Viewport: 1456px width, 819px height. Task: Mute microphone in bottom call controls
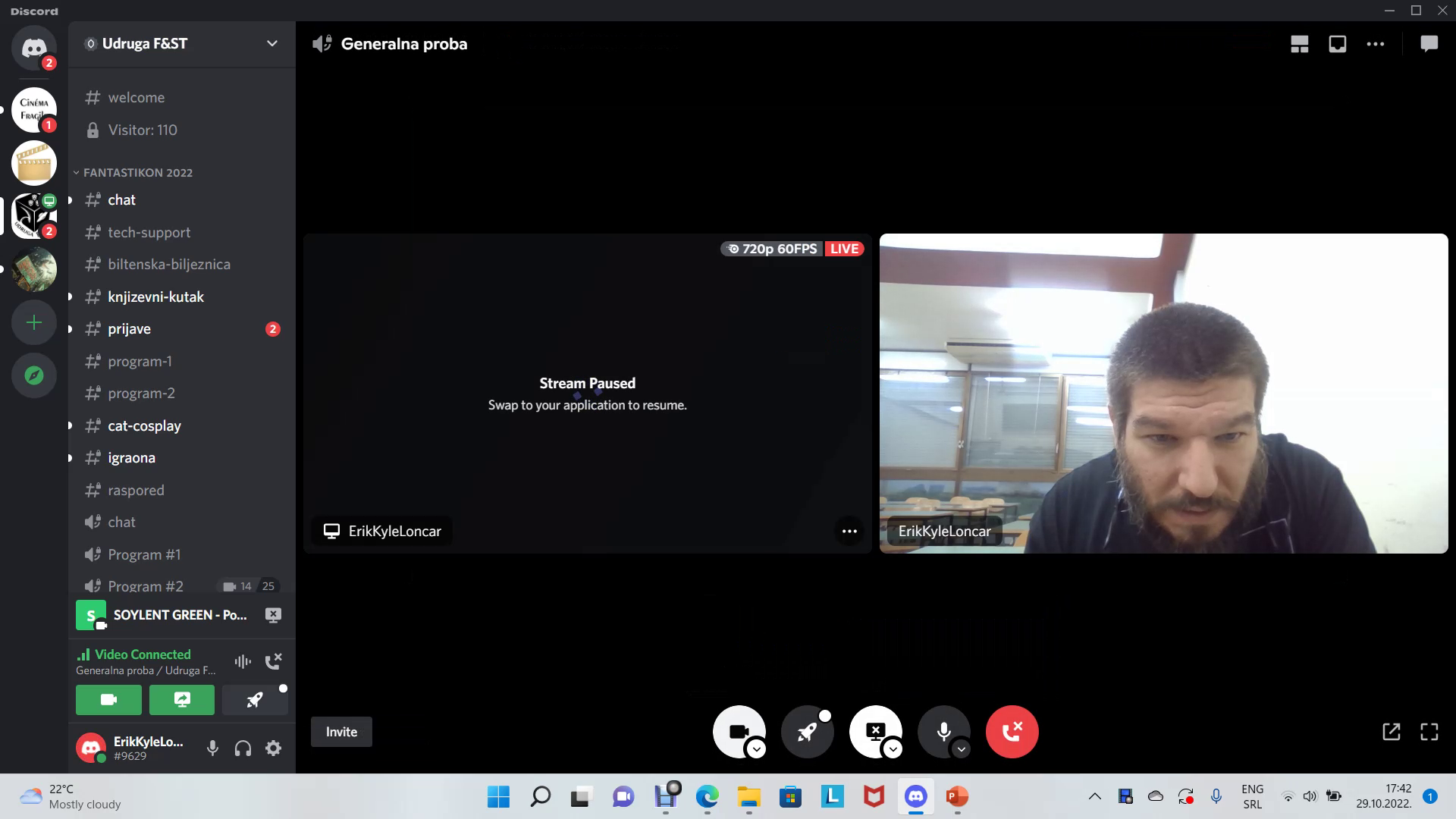click(943, 732)
